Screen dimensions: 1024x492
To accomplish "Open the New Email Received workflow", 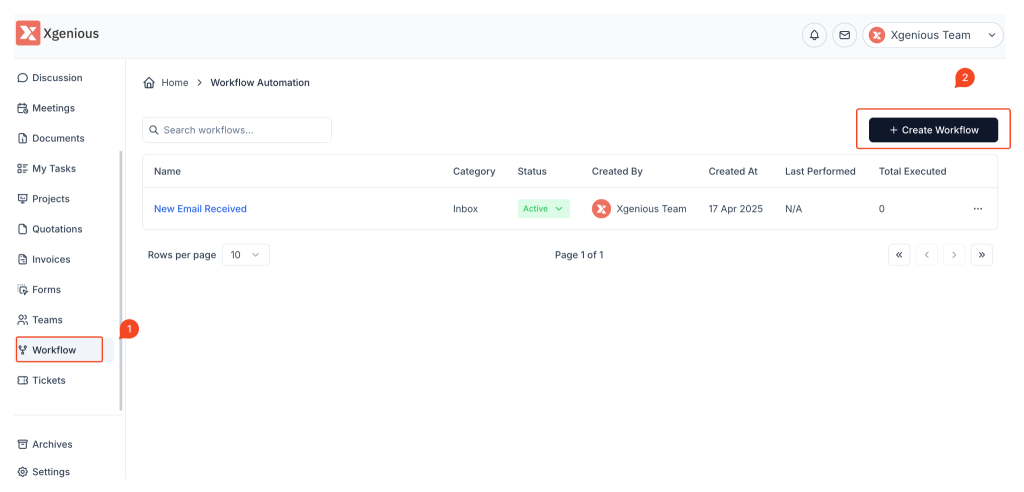I will [x=200, y=209].
